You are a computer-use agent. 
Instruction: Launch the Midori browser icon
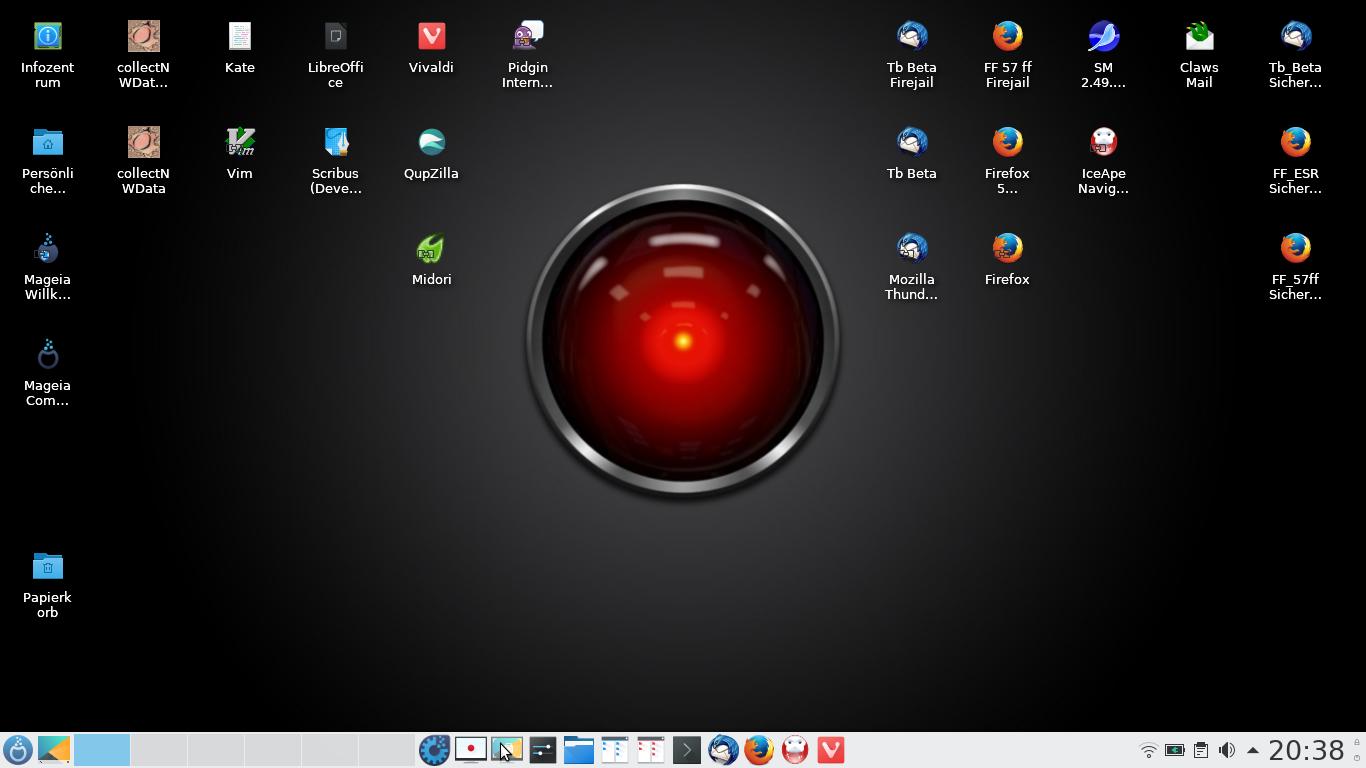(x=432, y=260)
